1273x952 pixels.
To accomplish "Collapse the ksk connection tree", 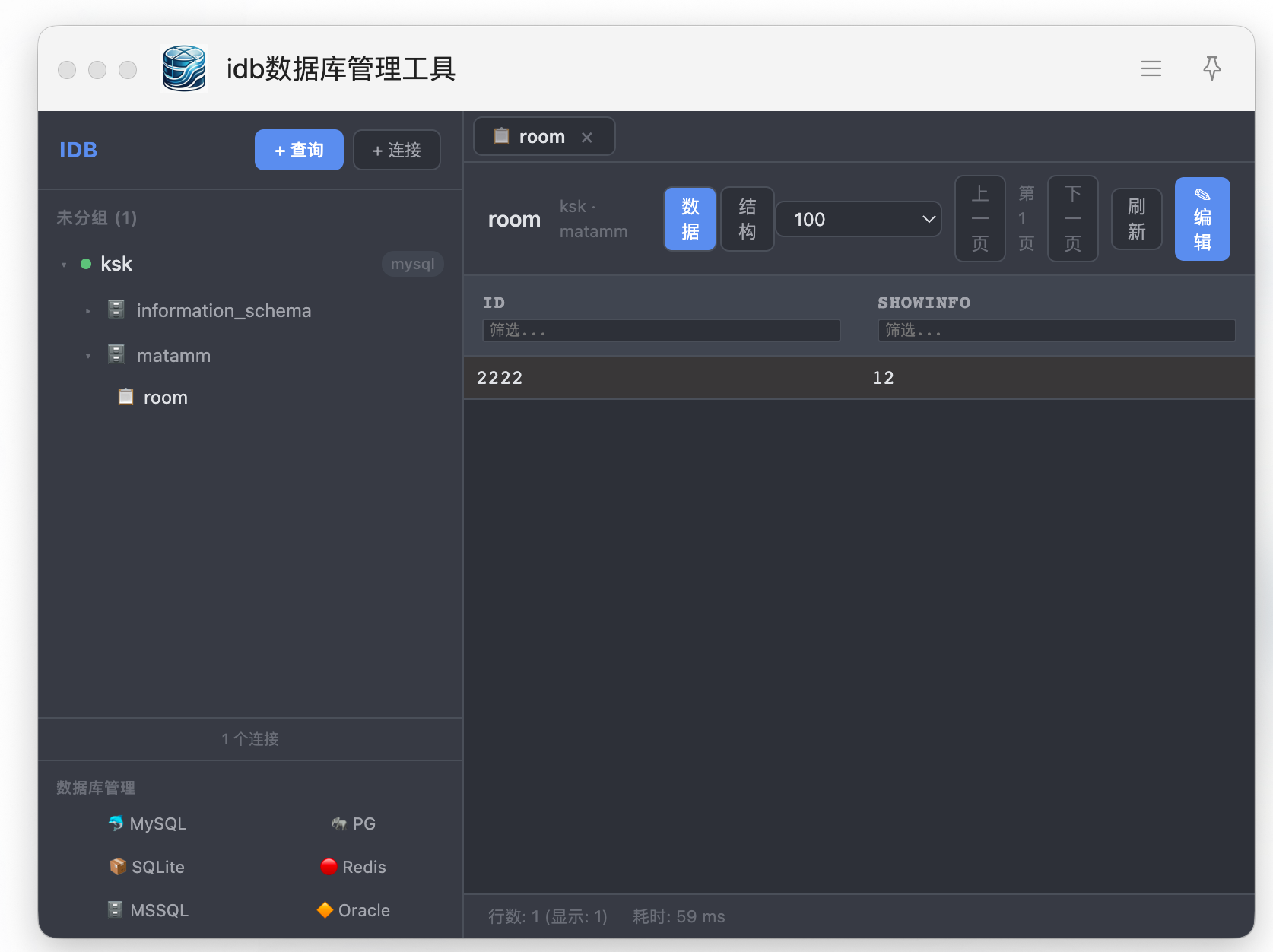I will 64,265.
